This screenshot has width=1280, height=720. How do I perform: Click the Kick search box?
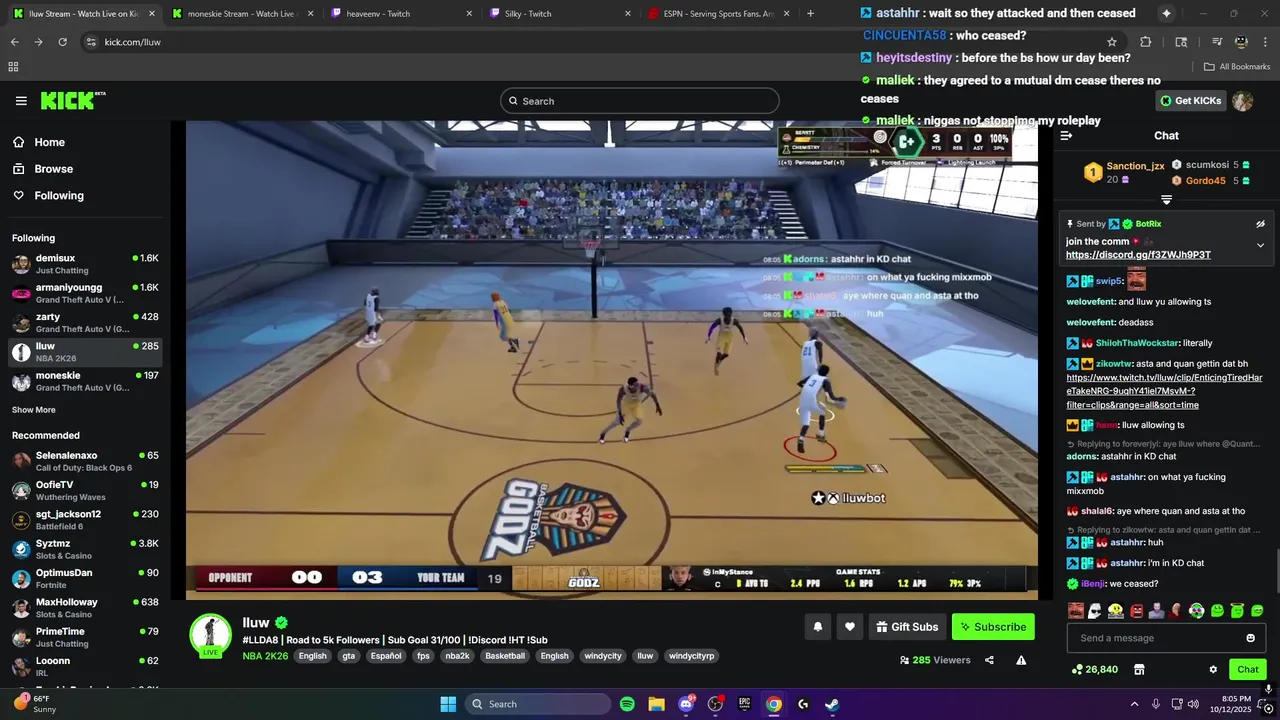[640, 101]
